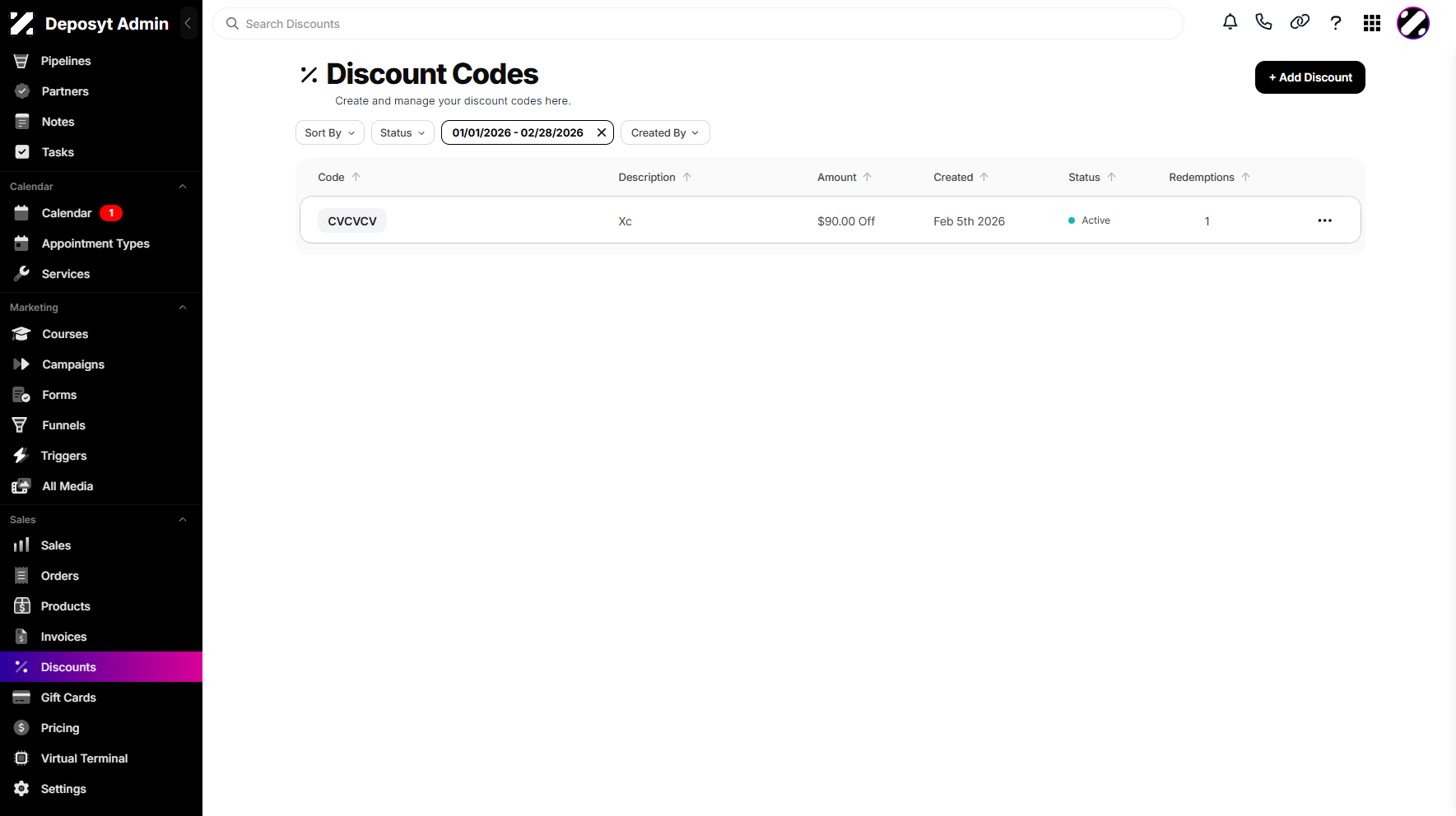This screenshot has width=1456, height=816.
Task: Open the user profile avatar
Action: (1413, 23)
